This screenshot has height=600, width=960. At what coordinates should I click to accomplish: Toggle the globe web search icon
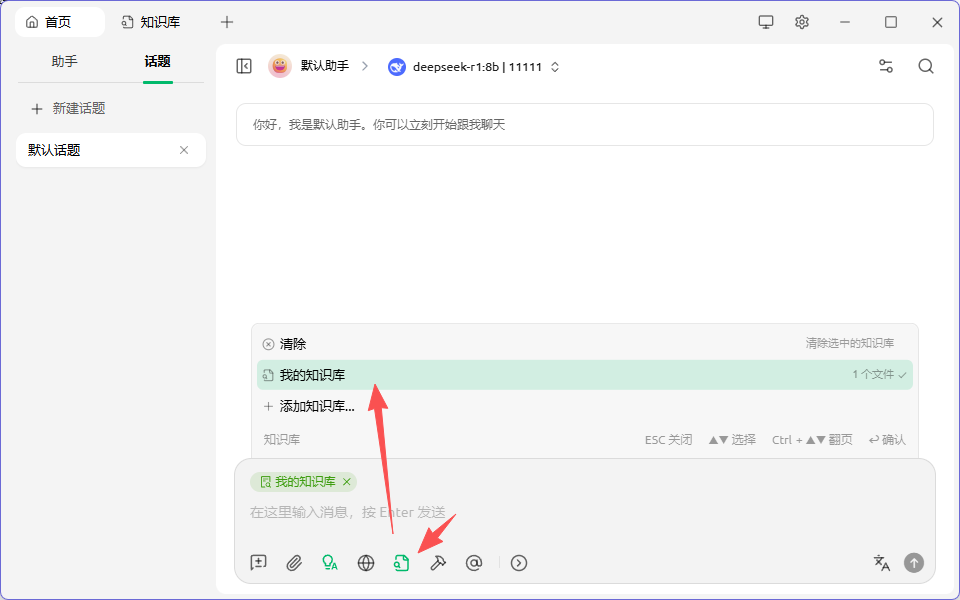[x=366, y=563]
